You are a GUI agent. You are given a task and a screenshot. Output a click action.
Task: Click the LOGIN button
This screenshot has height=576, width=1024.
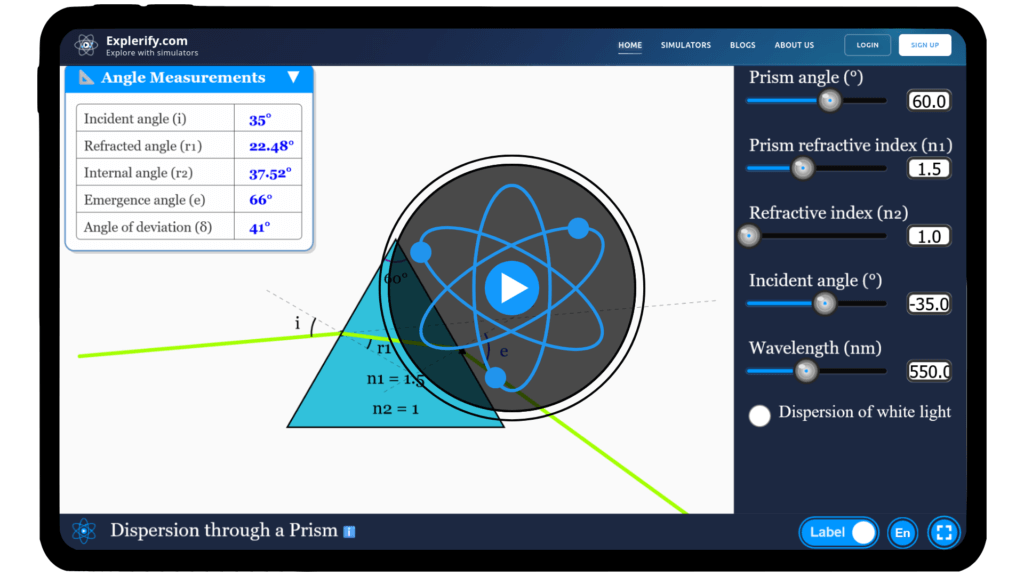pyautogui.click(x=867, y=44)
